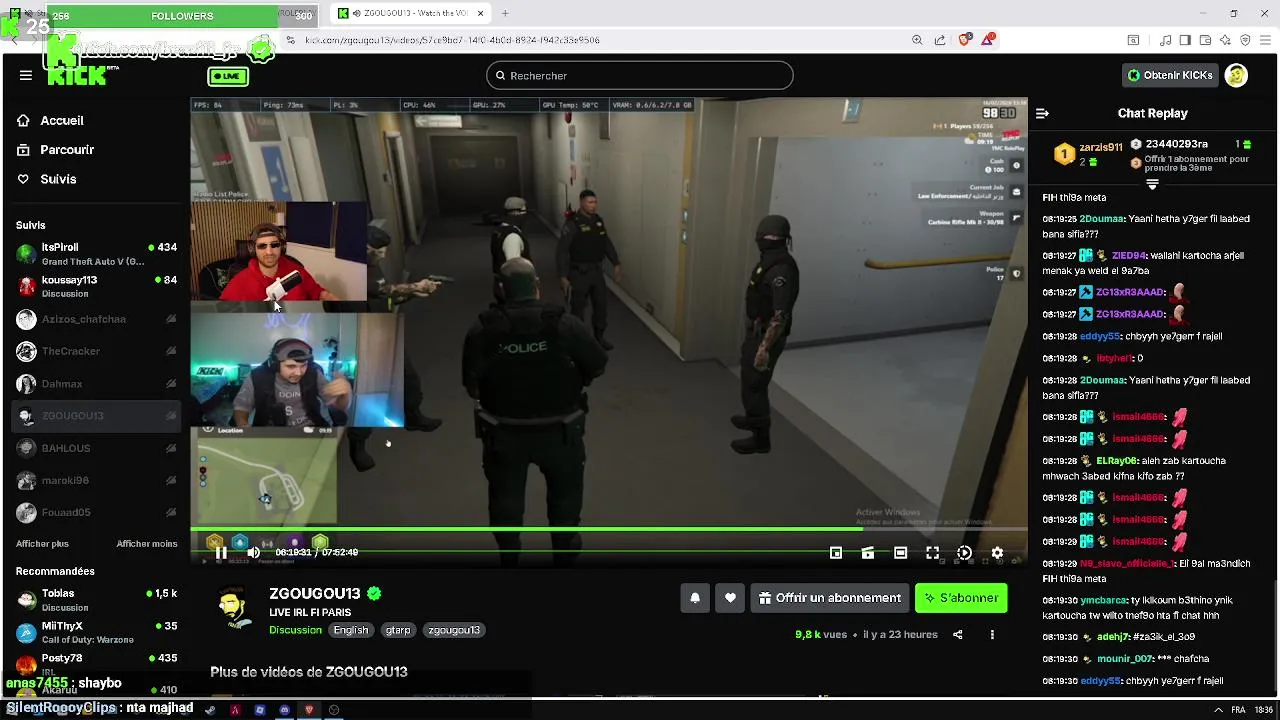The image size is (1280, 720).
Task: Open the playback speed control
Action: click(x=964, y=553)
